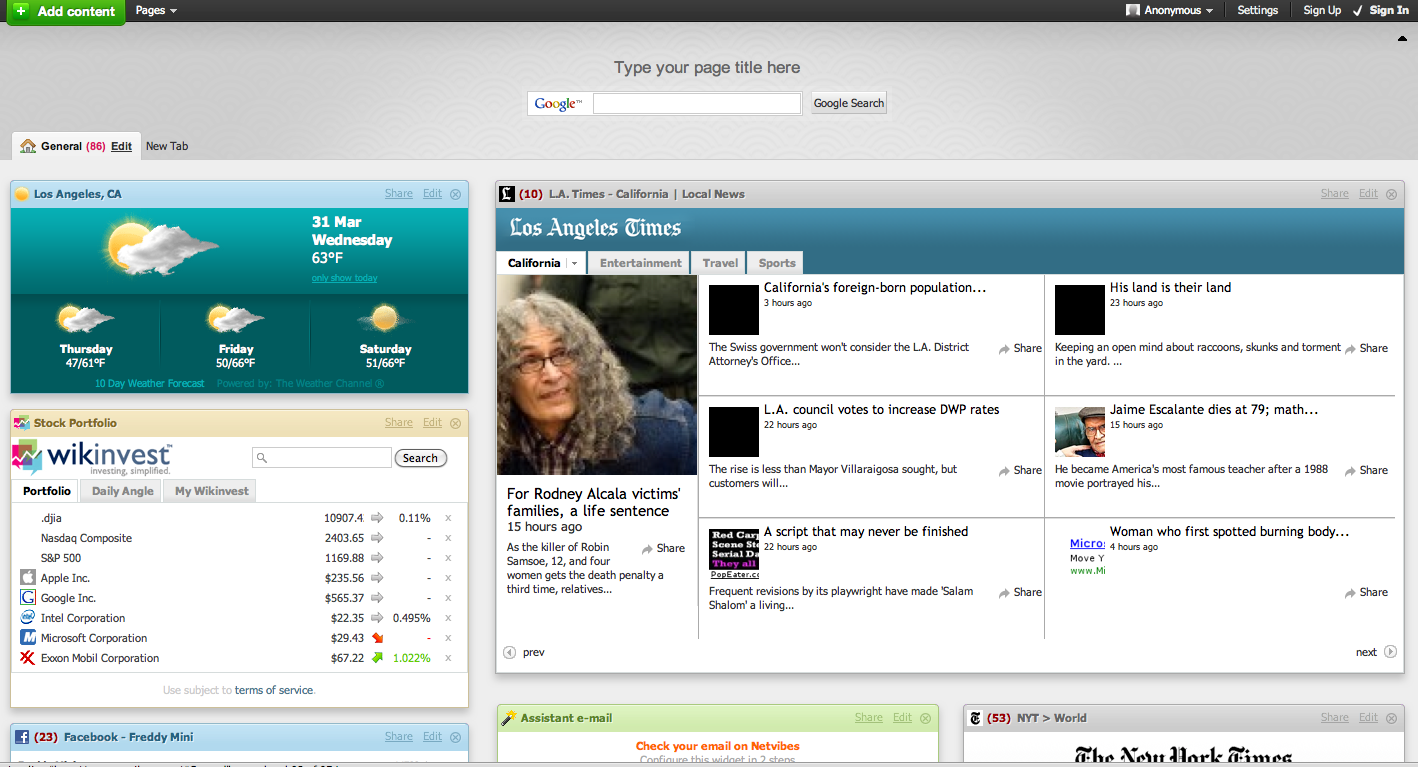This screenshot has width=1418, height=767.
Task: Collapse the page header with top-right arrow
Action: pyautogui.click(x=1402, y=39)
